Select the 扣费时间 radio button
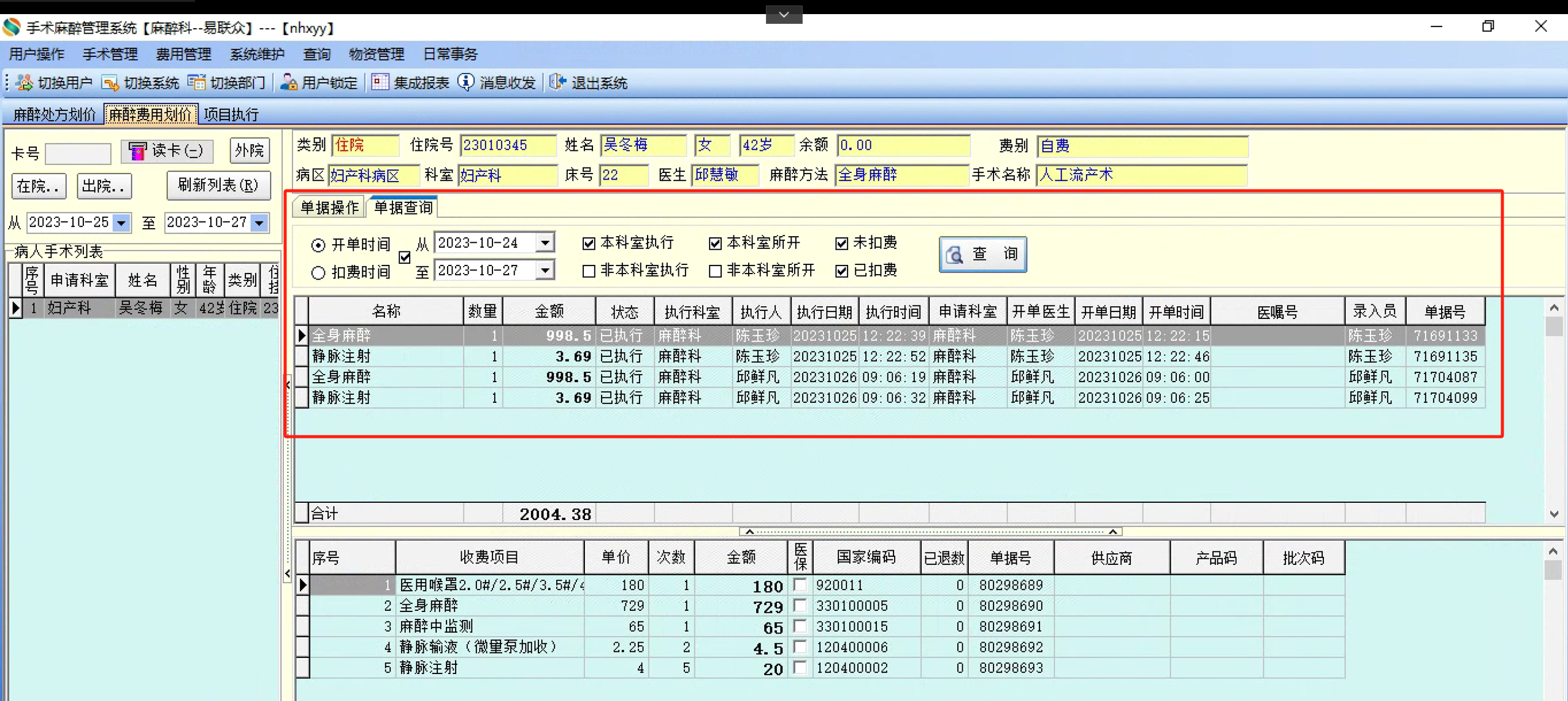 click(318, 273)
